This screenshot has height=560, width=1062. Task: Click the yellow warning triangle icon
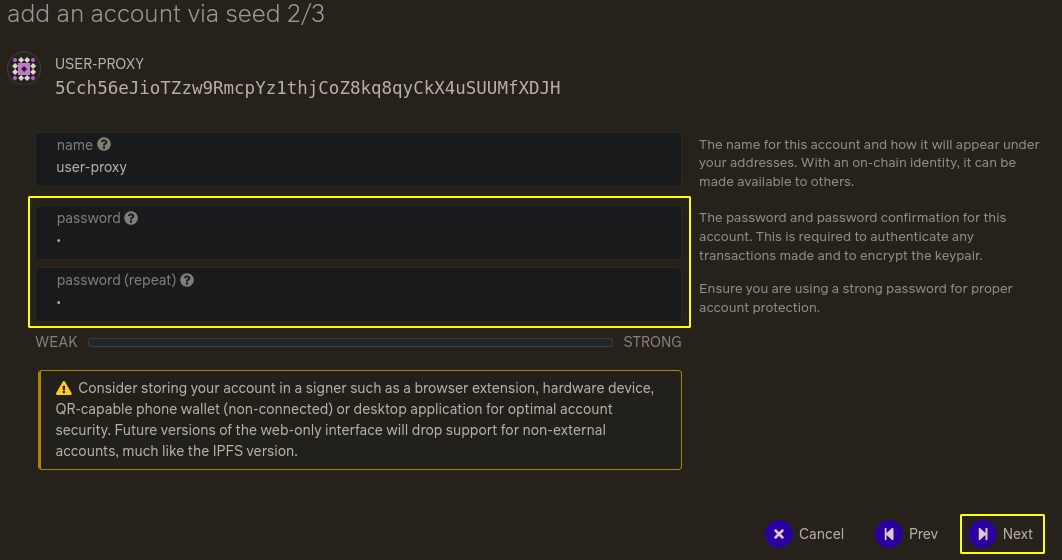(x=64, y=388)
